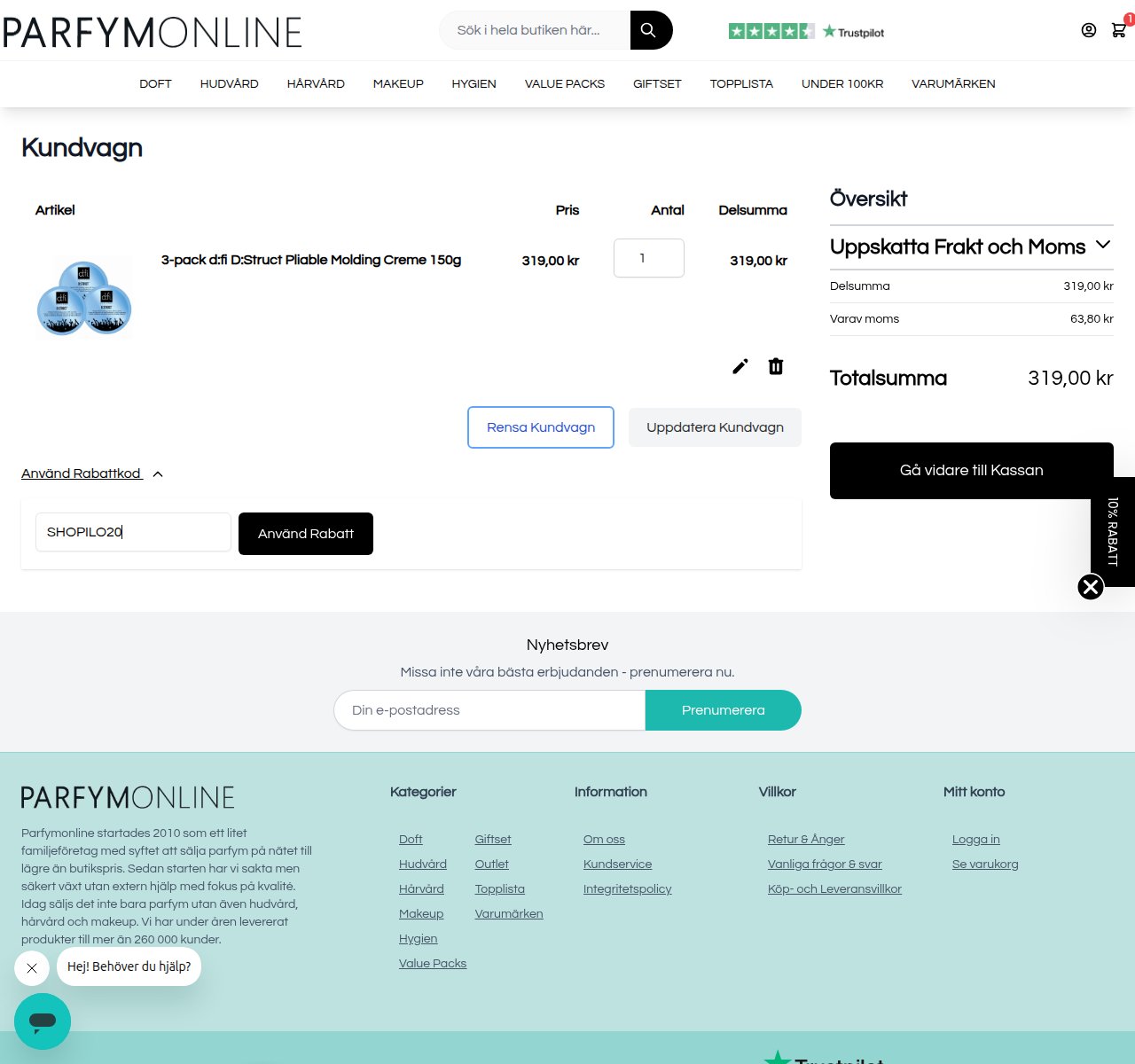The image size is (1135, 1064).
Task: Click the newsletter email field
Action: tap(489, 710)
